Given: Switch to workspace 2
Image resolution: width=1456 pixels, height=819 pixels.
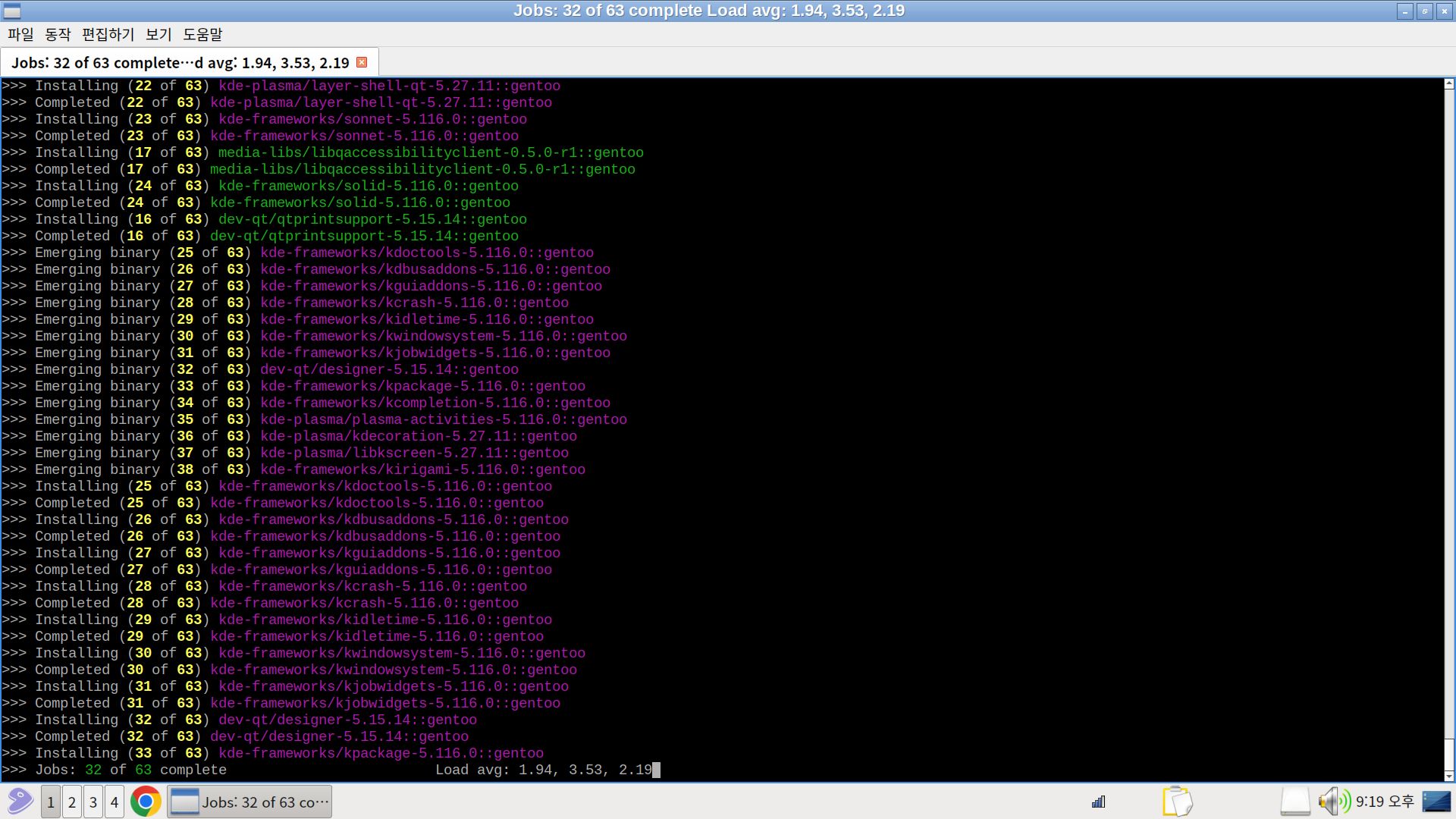Looking at the screenshot, I should [x=72, y=802].
